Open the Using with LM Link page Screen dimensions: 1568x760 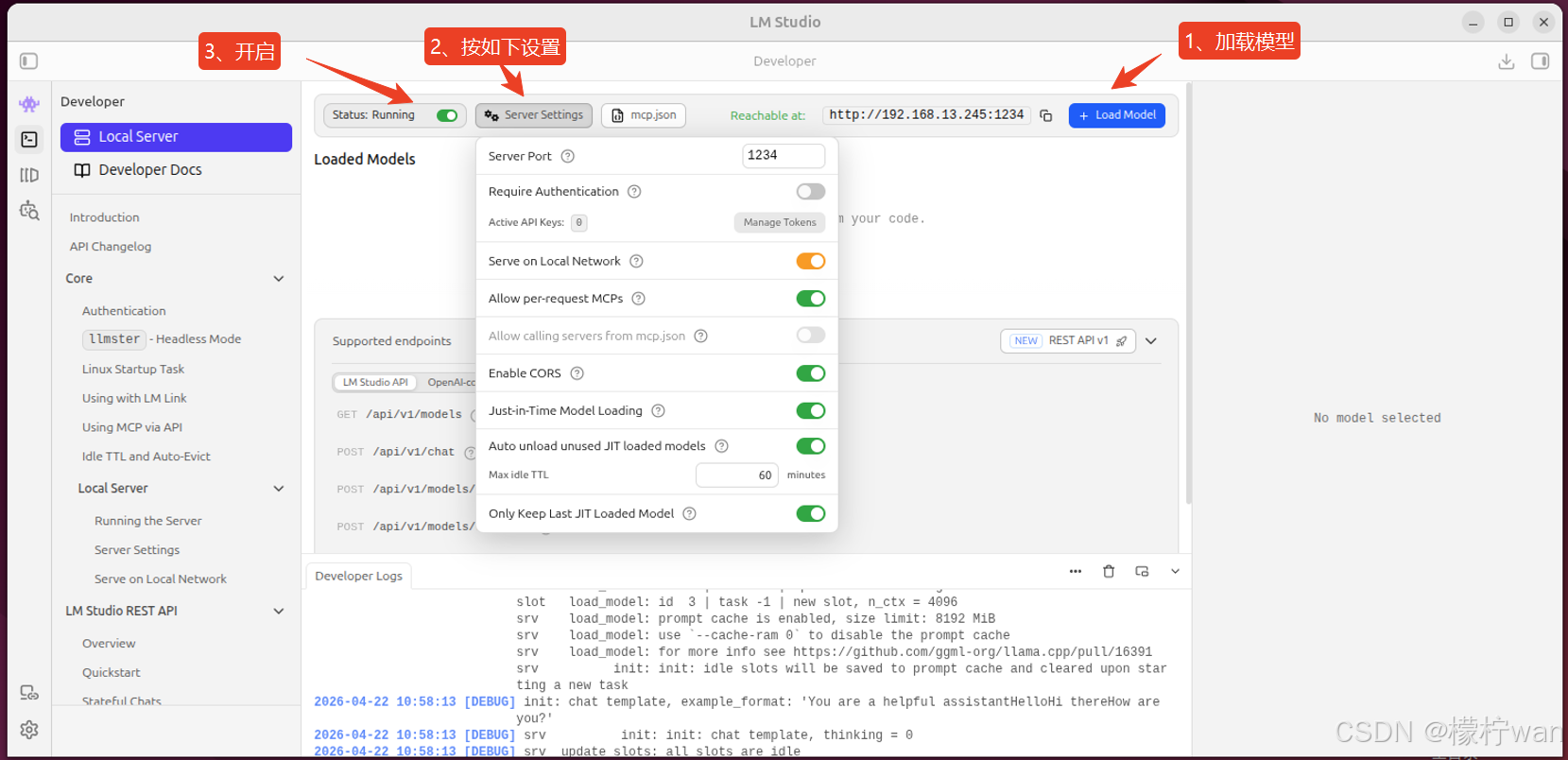click(134, 399)
